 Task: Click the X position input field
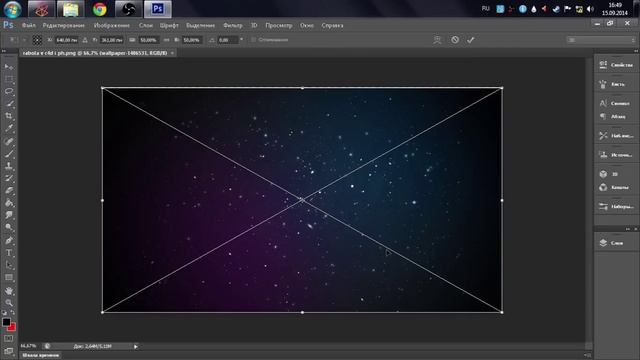(x=67, y=40)
